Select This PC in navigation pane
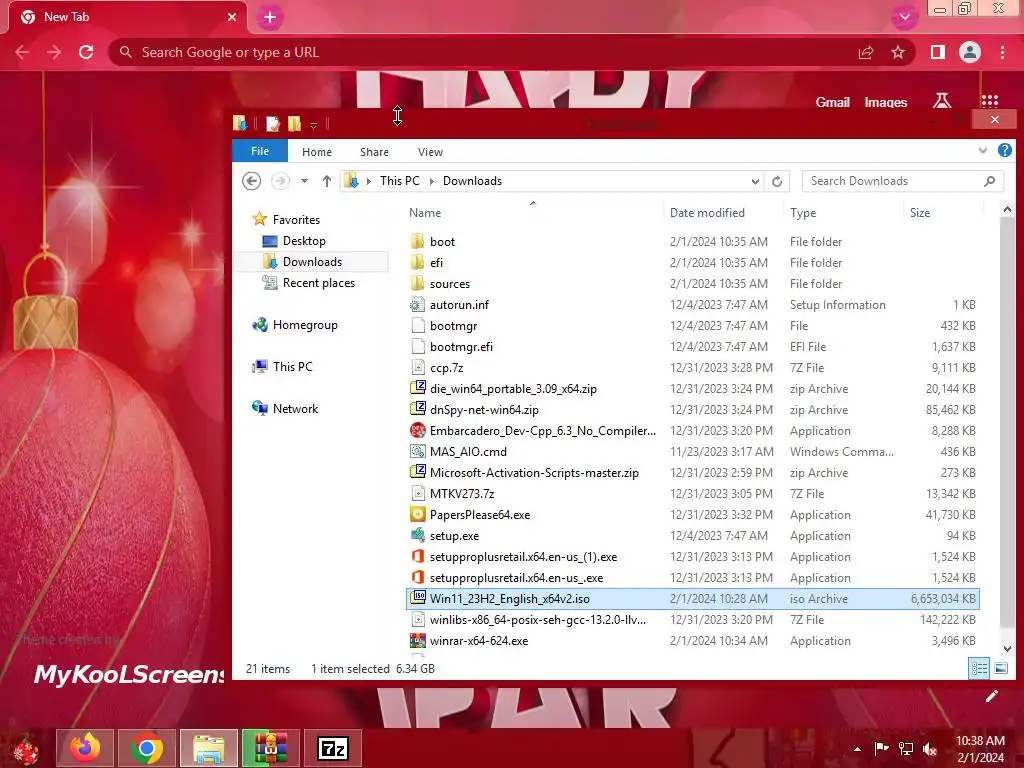This screenshot has width=1024, height=768. click(x=293, y=366)
